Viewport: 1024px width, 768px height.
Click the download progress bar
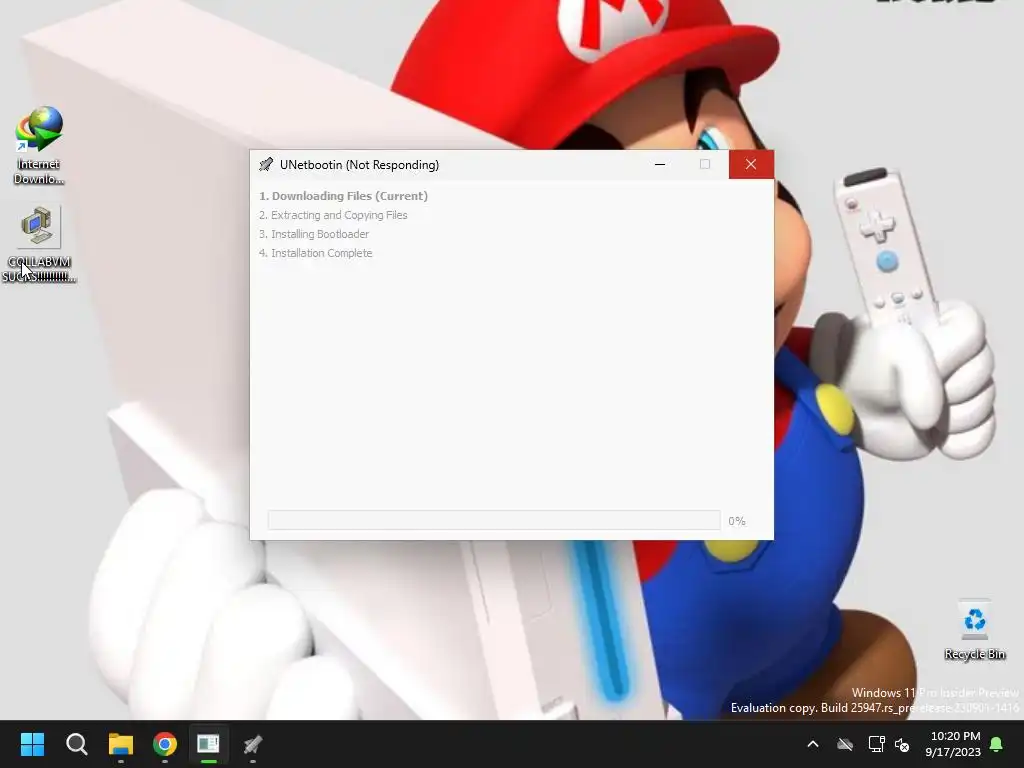(494, 520)
